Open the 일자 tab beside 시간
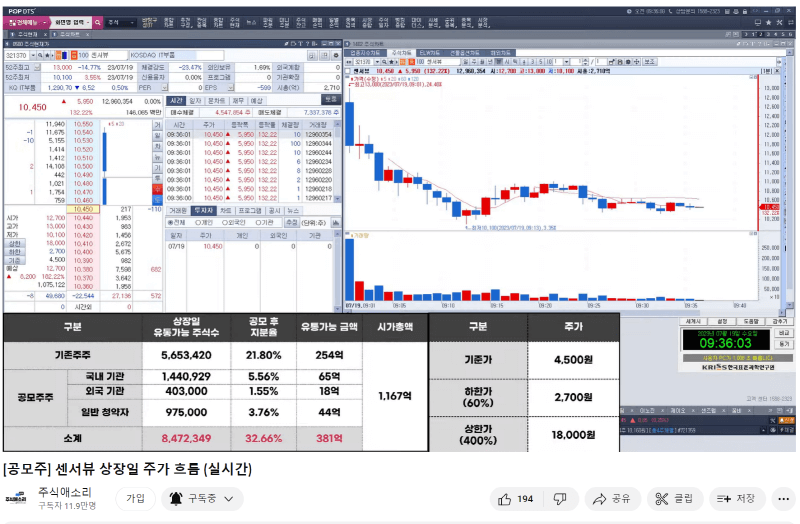Screen dimensions: 800x524 pos(195,101)
